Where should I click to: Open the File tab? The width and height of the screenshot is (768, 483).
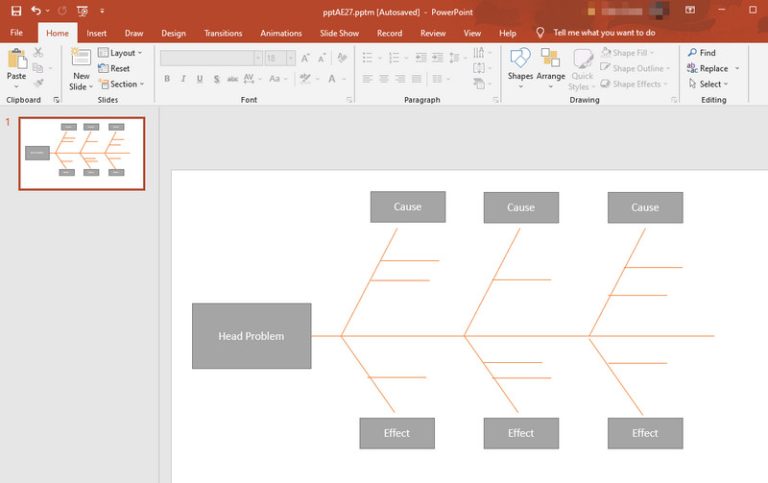(x=16, y=33)
